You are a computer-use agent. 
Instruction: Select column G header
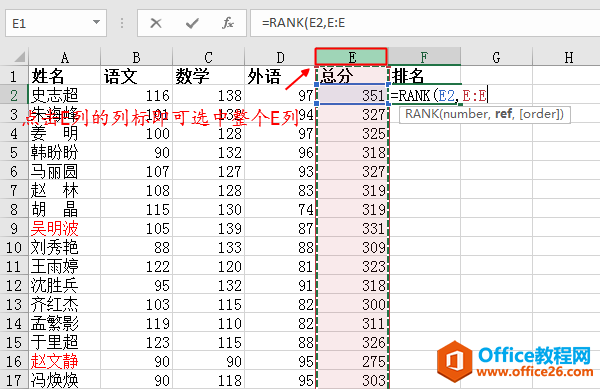point(496,57)
